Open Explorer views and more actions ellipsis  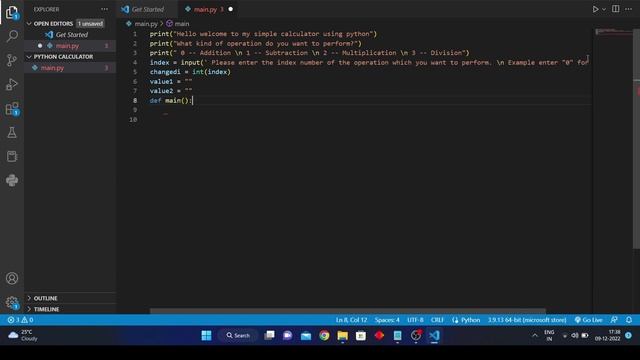(x=104, y=9)
